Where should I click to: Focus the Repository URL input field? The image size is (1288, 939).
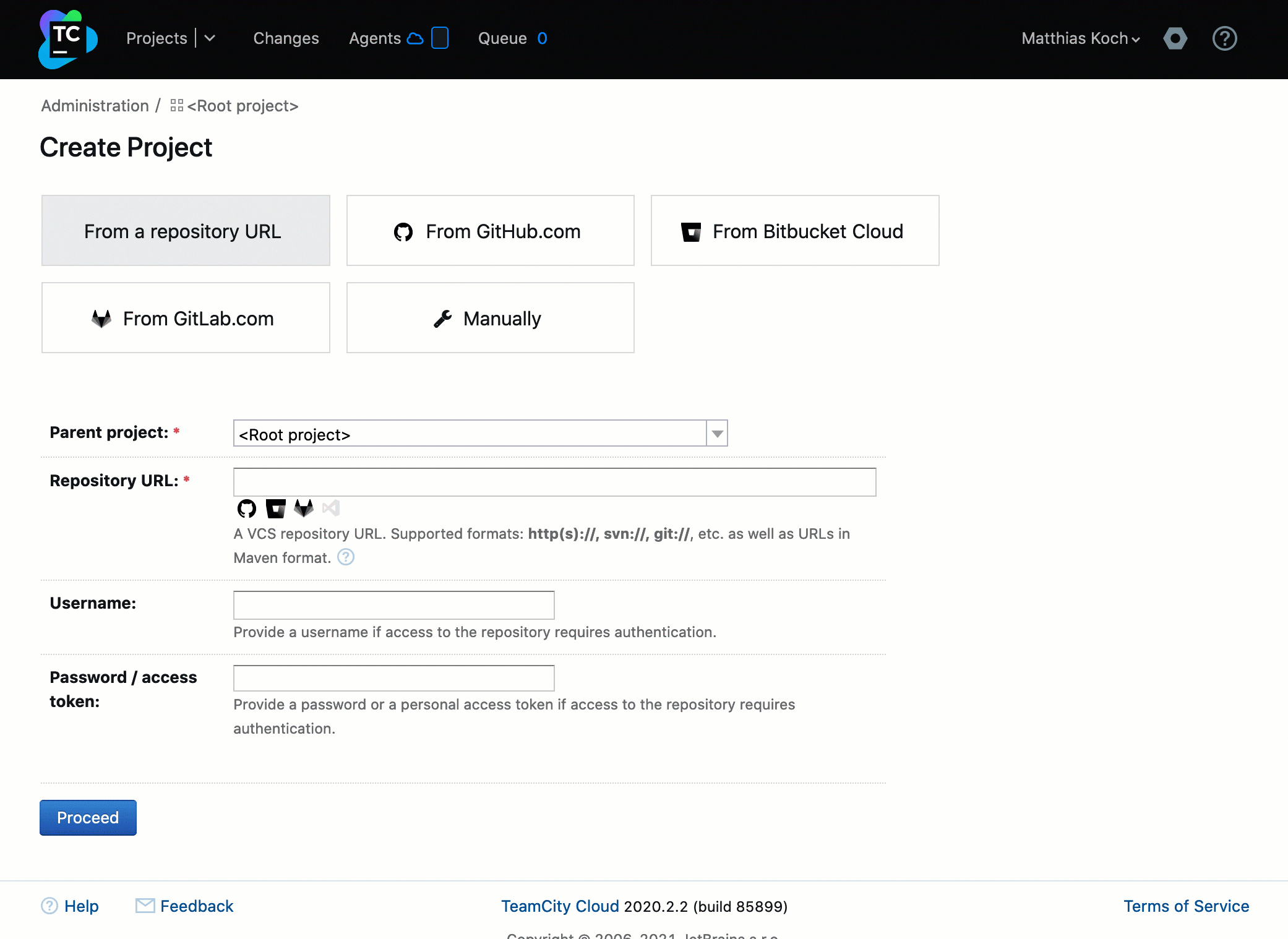pyautogui.click(x=554, y=482)
